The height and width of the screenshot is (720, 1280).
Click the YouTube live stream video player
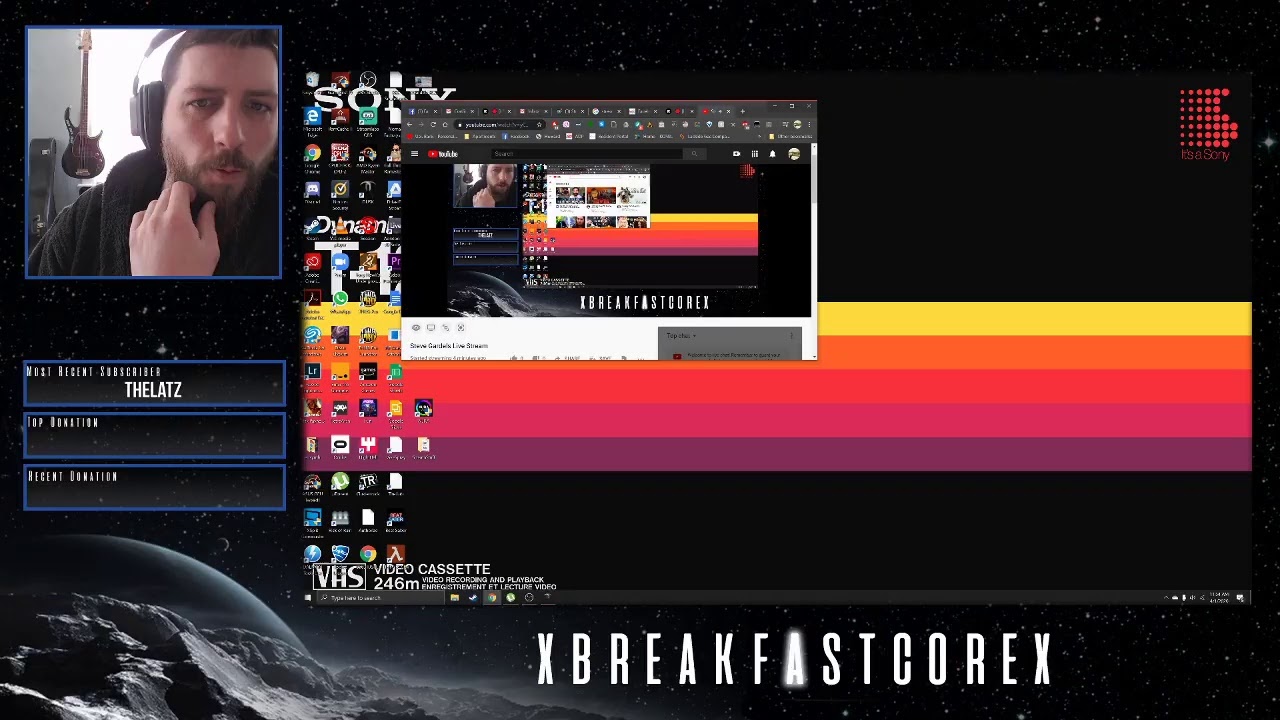605,239
